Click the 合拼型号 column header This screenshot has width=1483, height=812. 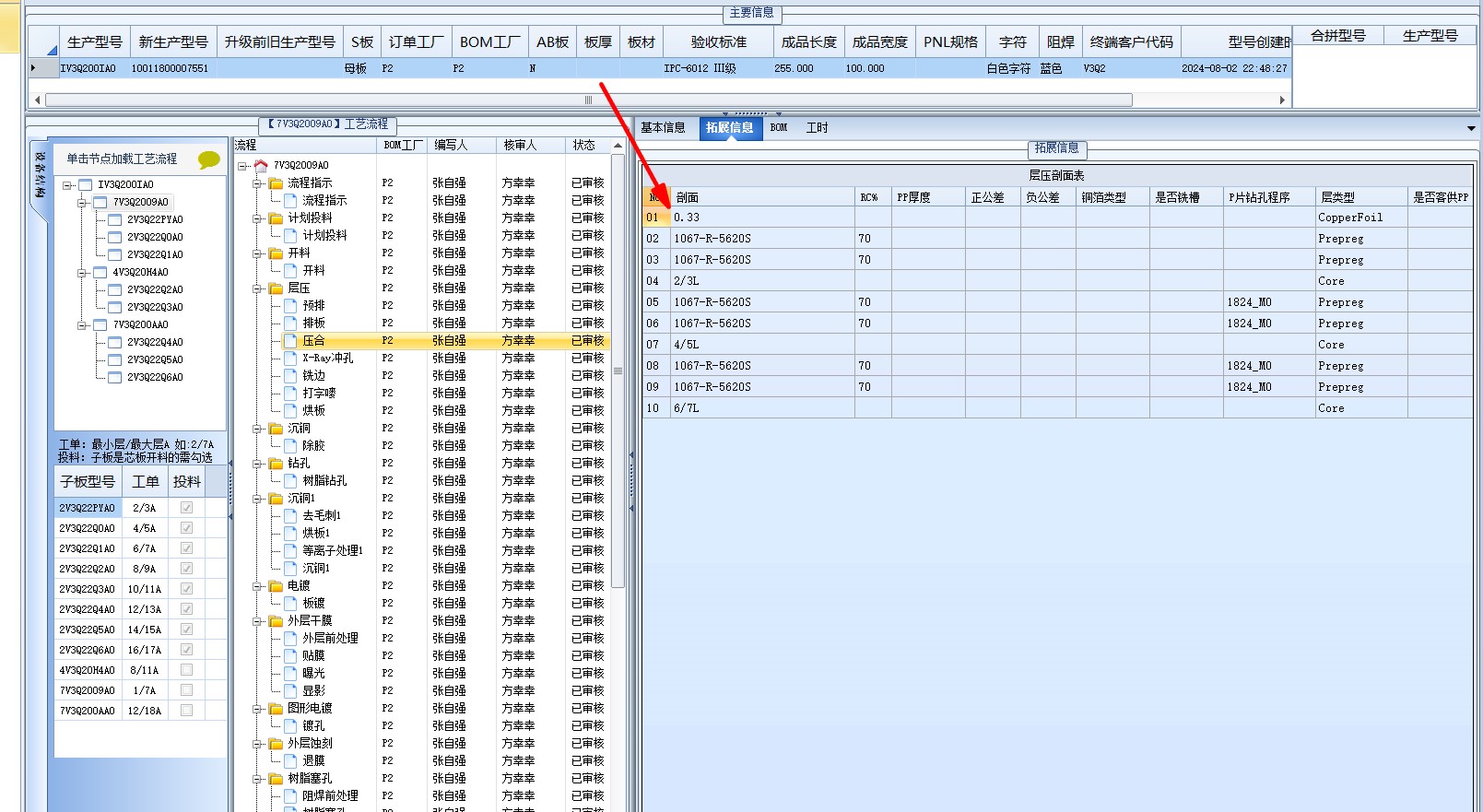coord(1338,36)
